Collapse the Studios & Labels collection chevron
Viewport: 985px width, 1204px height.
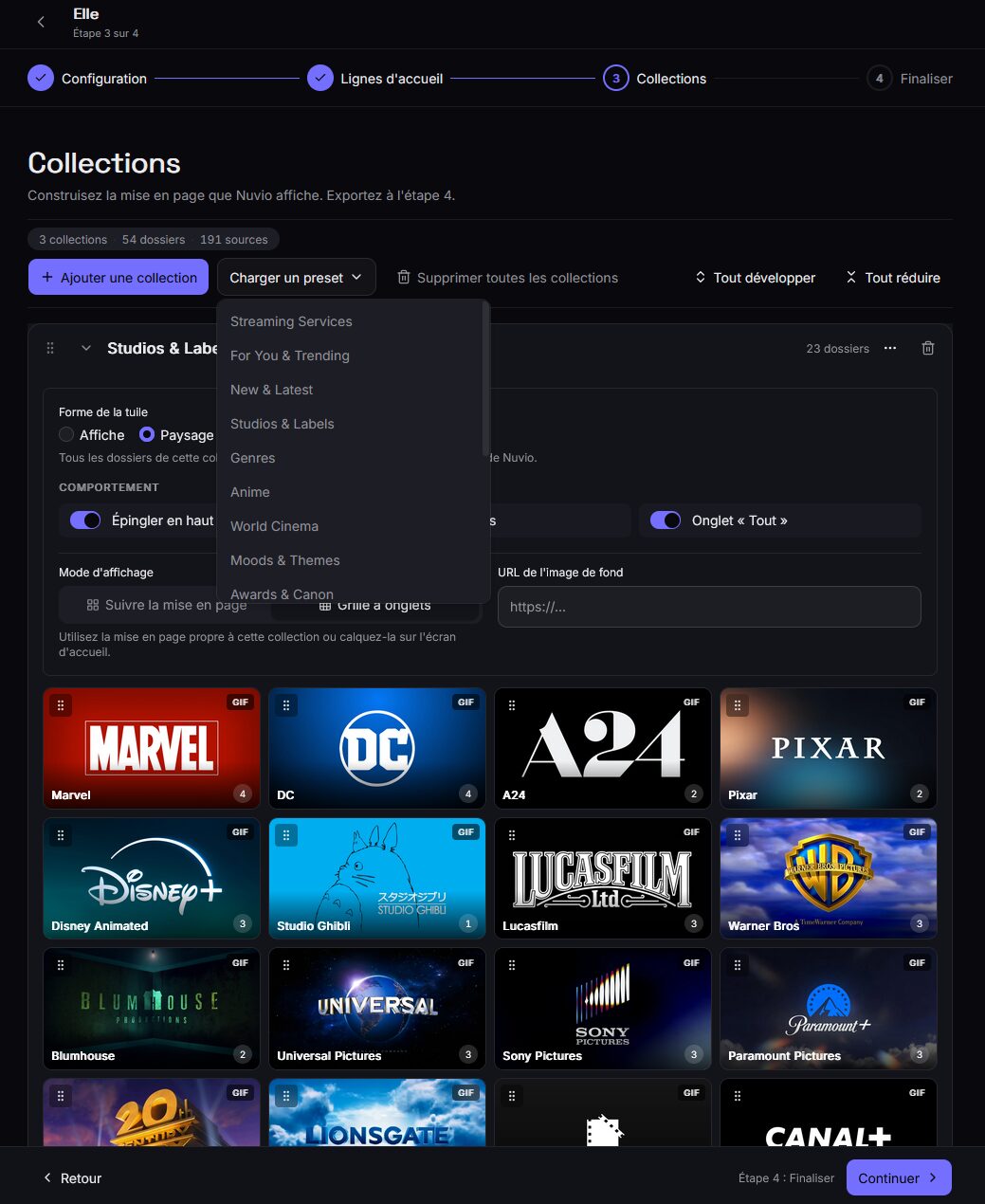[x=86, y=348]
